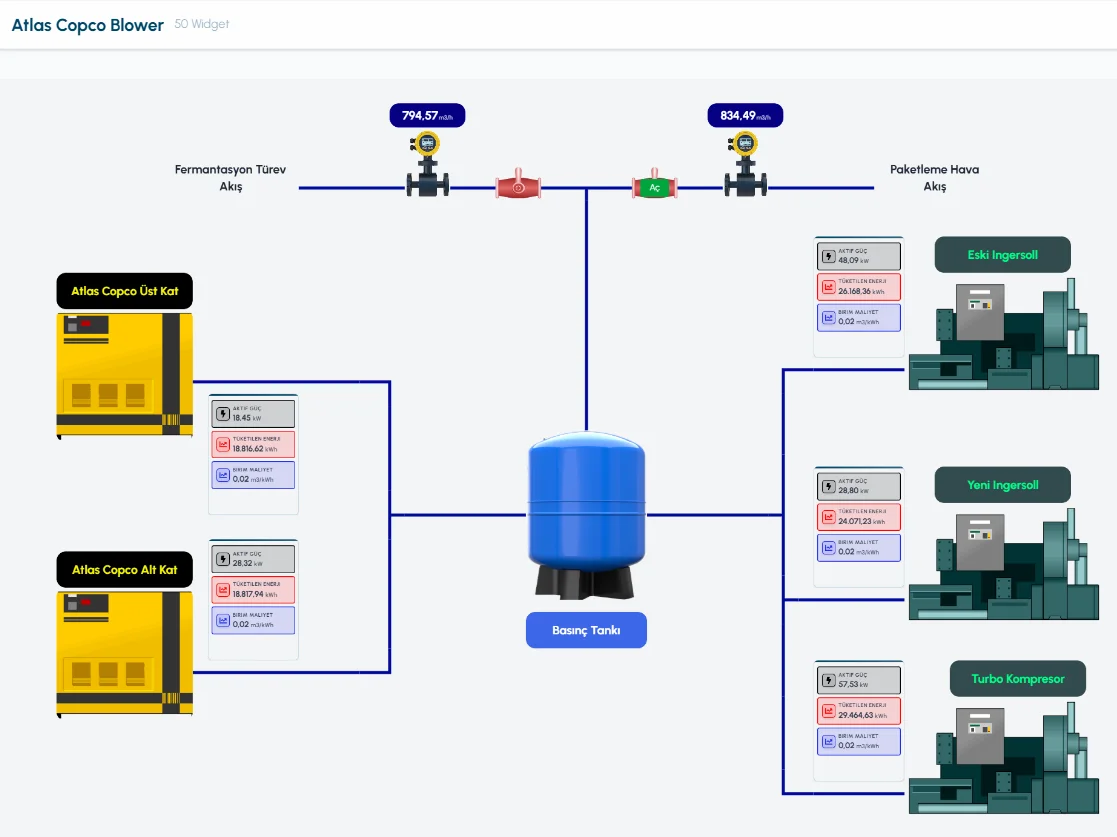Click red chart icon beside 24.071,23 kWh
The width and height of the screenshot is (1117, 837).
point(828,517)
